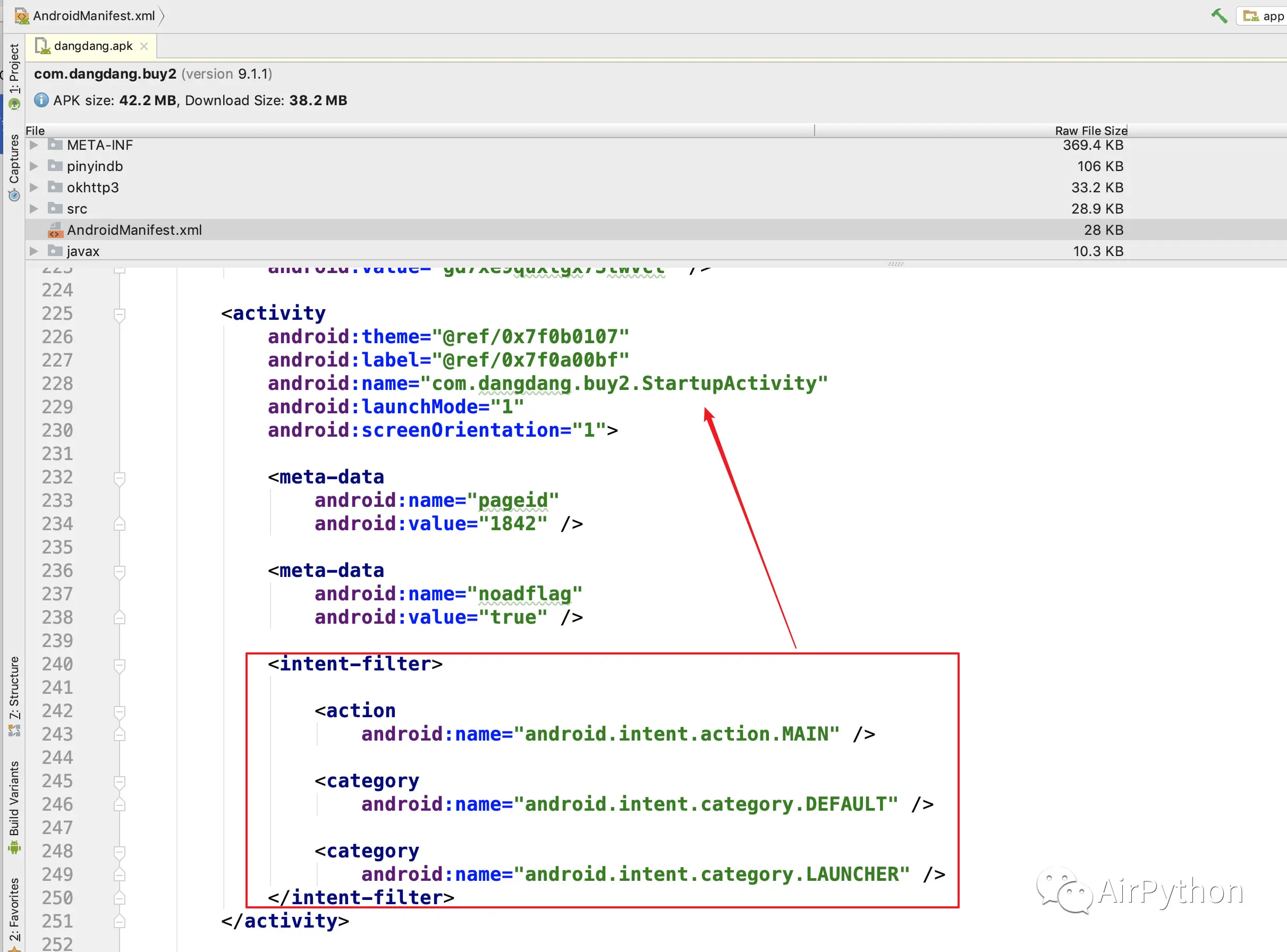Collapse the activity tag fold marker
1287x952 pixels.
point(120,314)
